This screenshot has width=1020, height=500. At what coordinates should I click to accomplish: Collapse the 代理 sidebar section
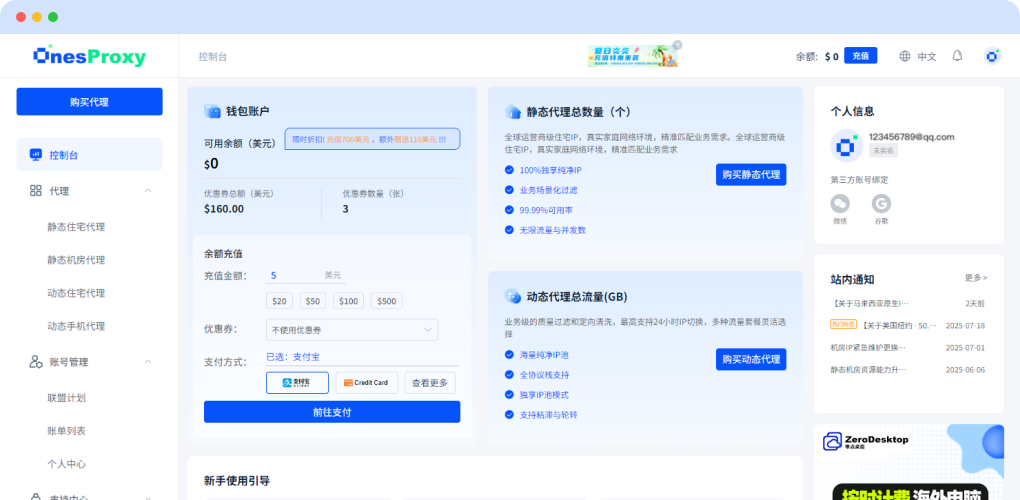click(148, 190)
